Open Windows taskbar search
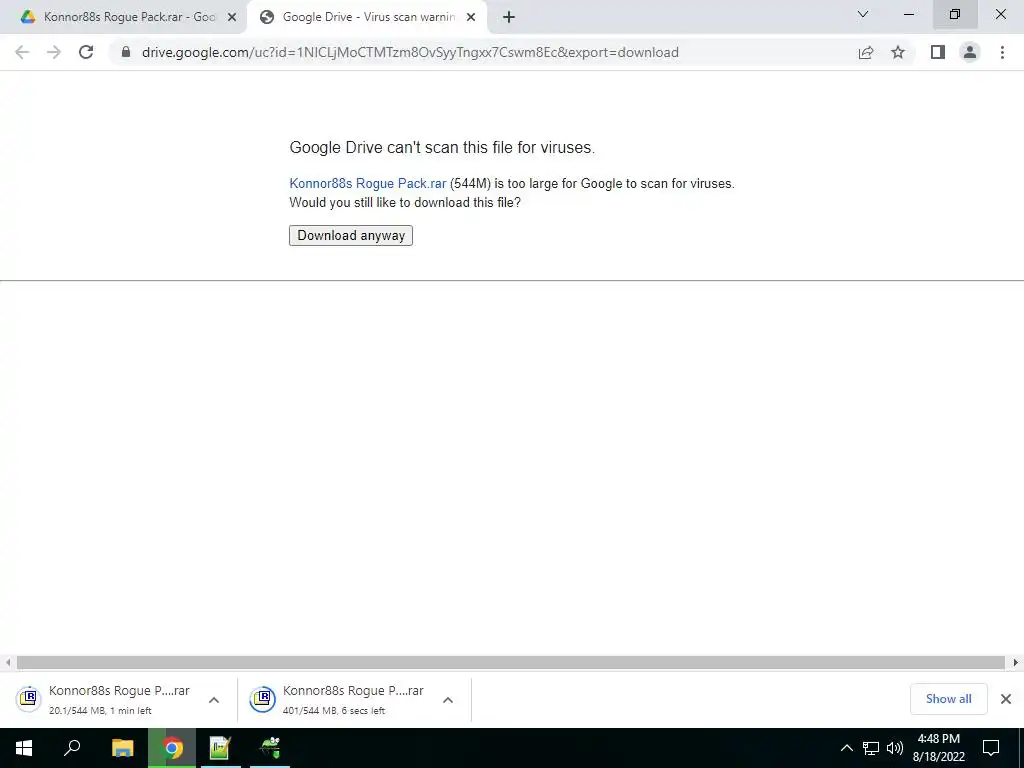Screen dimensions: 1024x768 click(72, 748)
